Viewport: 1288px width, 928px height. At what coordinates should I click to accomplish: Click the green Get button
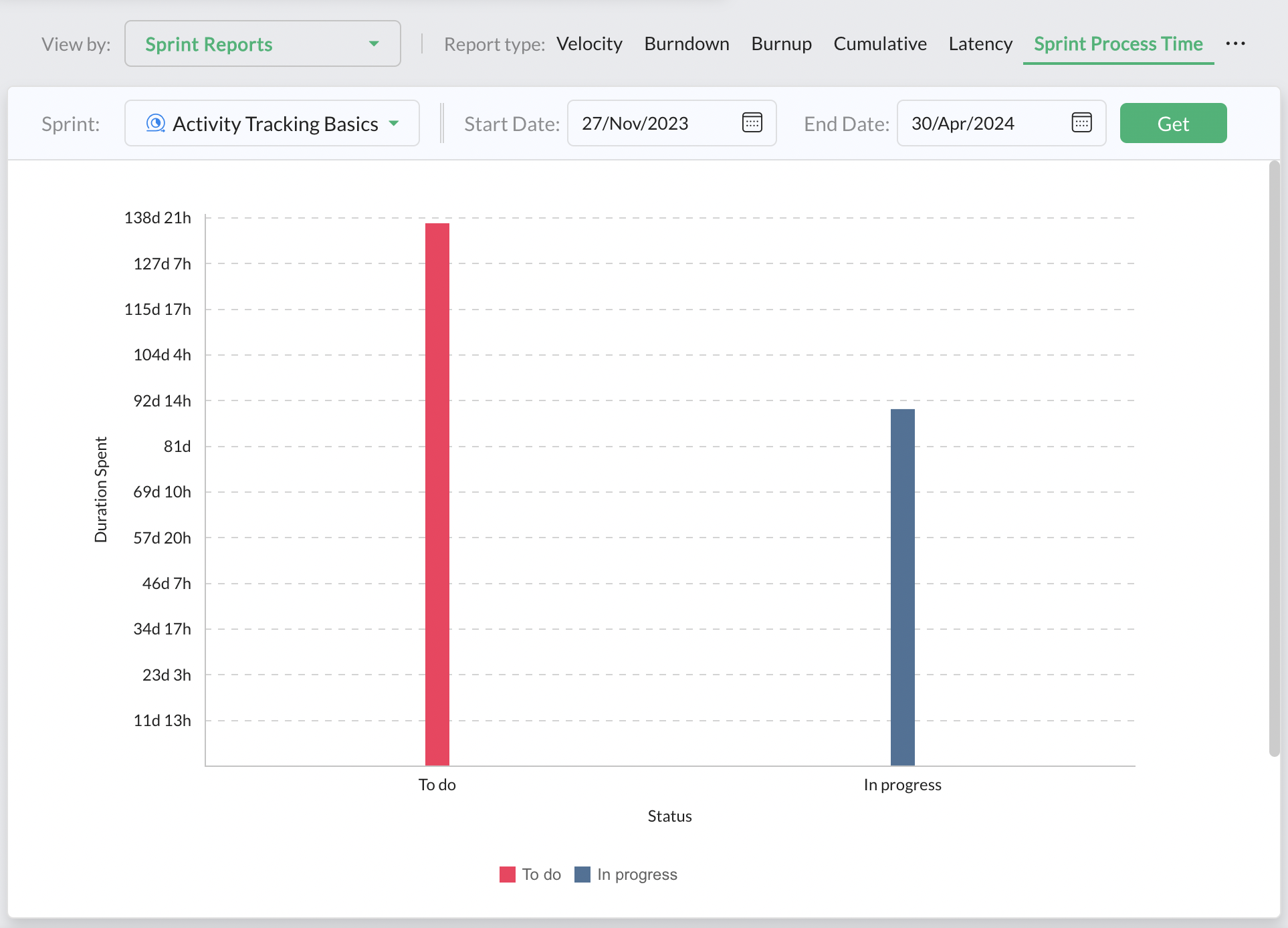pos(1173,123)
